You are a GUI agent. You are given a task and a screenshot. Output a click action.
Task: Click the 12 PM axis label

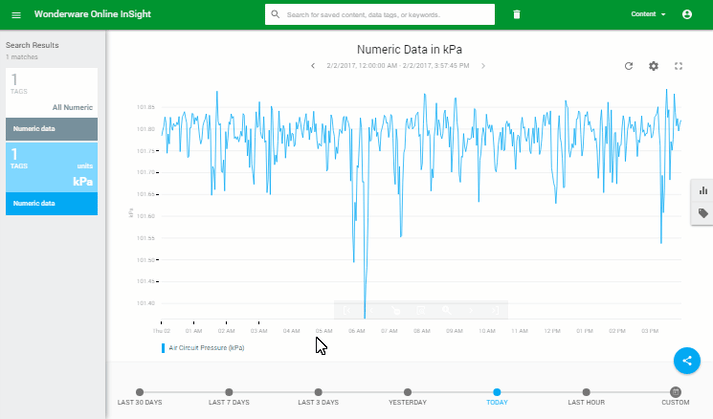tap(552, 331)
